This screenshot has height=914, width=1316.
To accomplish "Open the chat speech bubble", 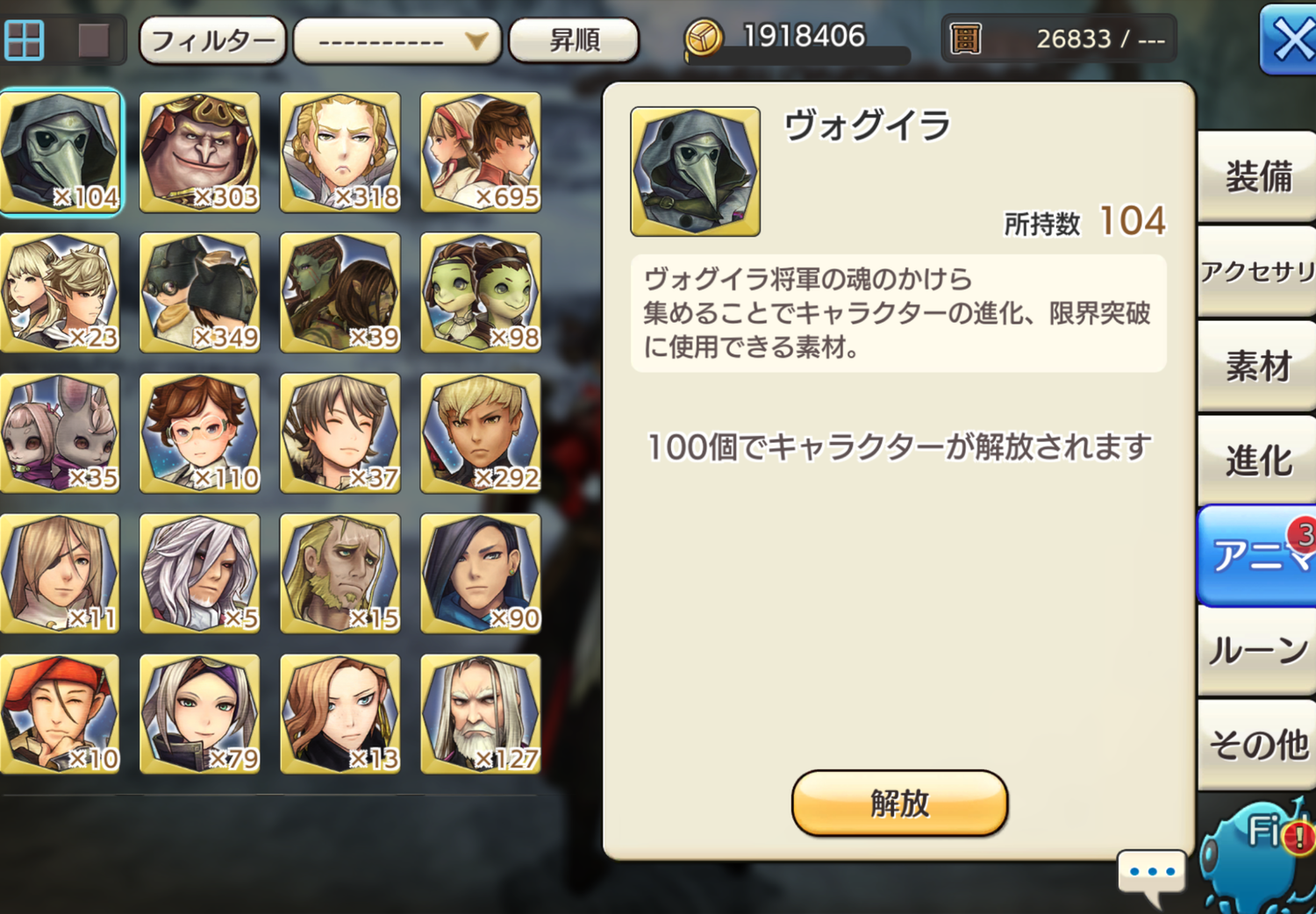I will pyautogui.click(x=1152, y=875).
